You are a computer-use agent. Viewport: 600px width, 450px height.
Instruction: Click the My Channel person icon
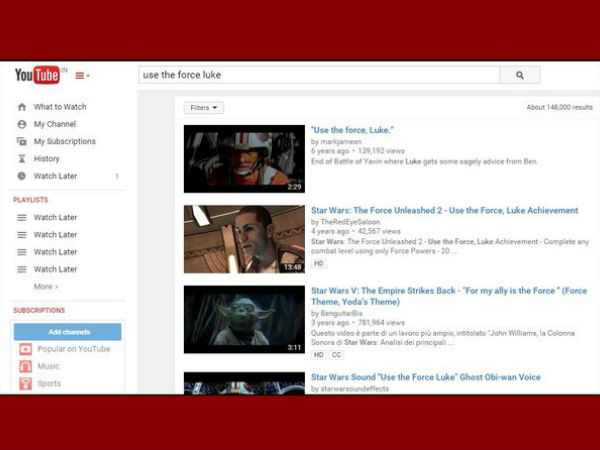point(21,124)
